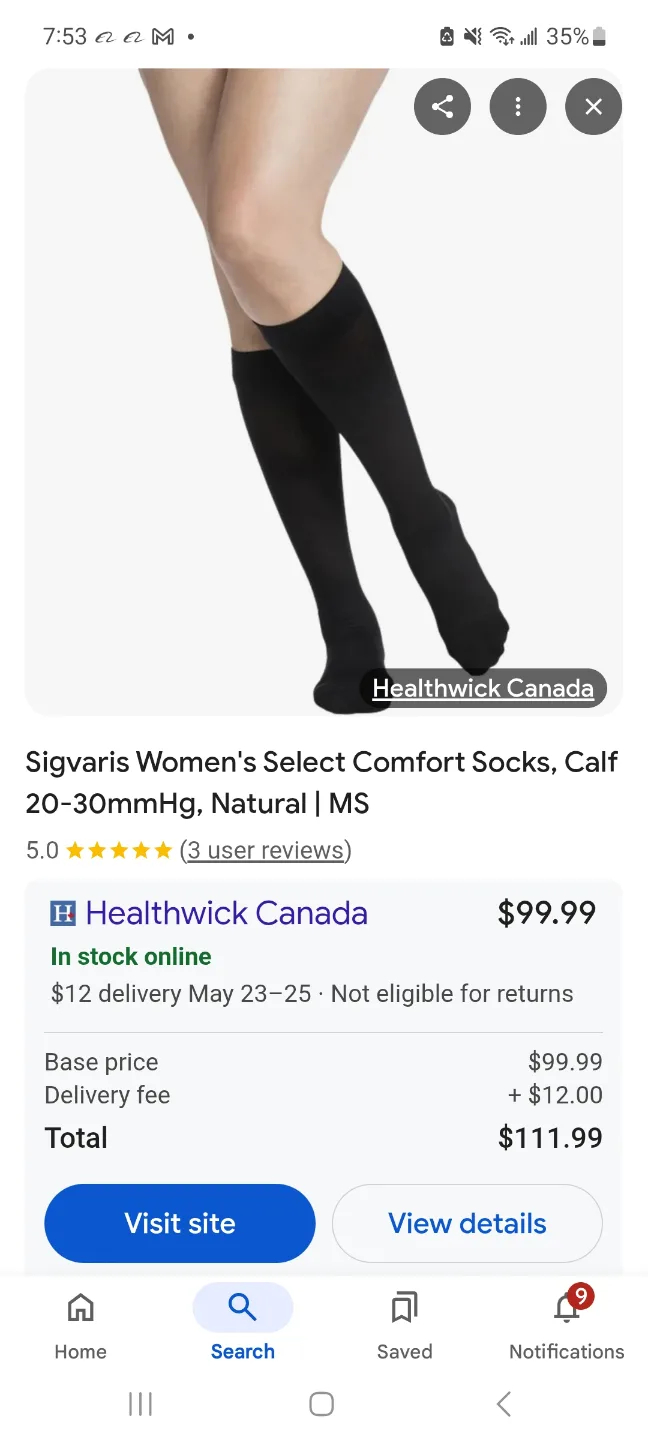This screenshot has width=648, height=1440.
Task: Tap the recent apps button
Action: (x=140, y=1403)
